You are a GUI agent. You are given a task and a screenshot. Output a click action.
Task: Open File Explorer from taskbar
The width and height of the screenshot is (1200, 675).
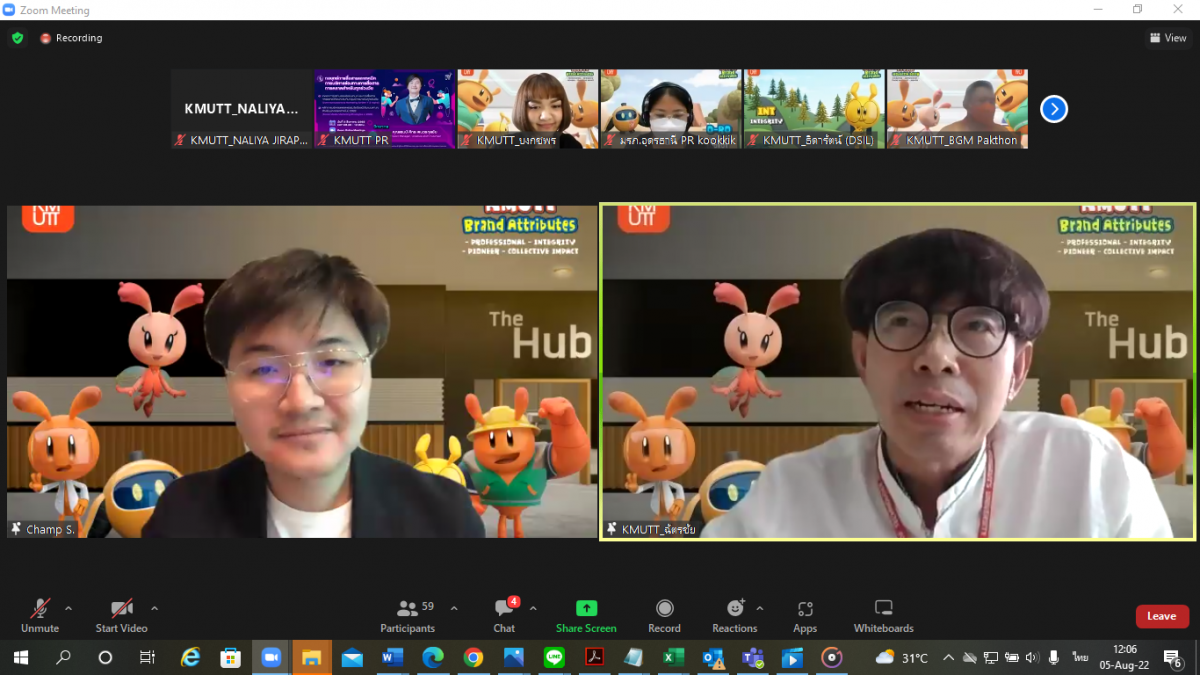coord(311,657)
